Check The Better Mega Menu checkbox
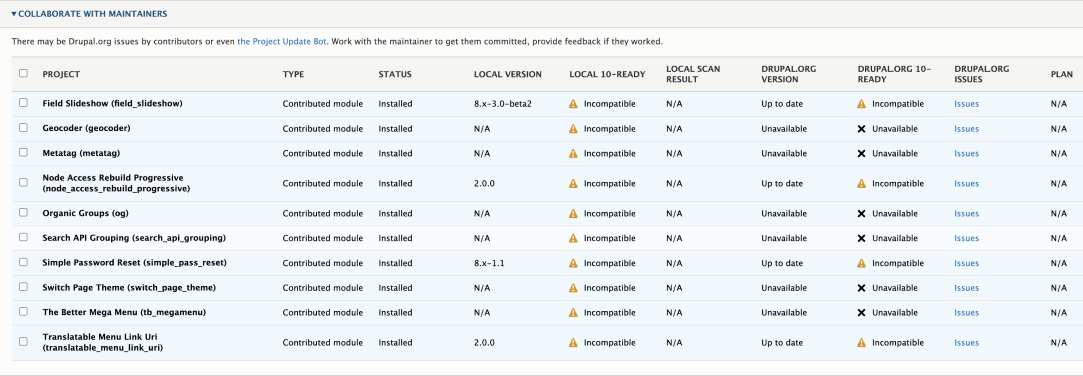 tap(23, 311)
